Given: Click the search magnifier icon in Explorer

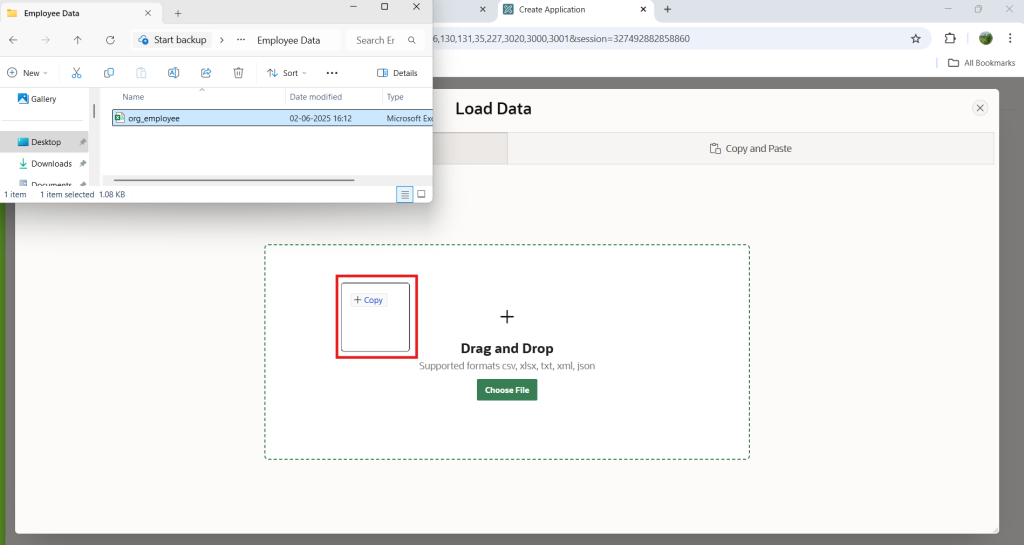Looking at the screenshot, I should [411, 40].
